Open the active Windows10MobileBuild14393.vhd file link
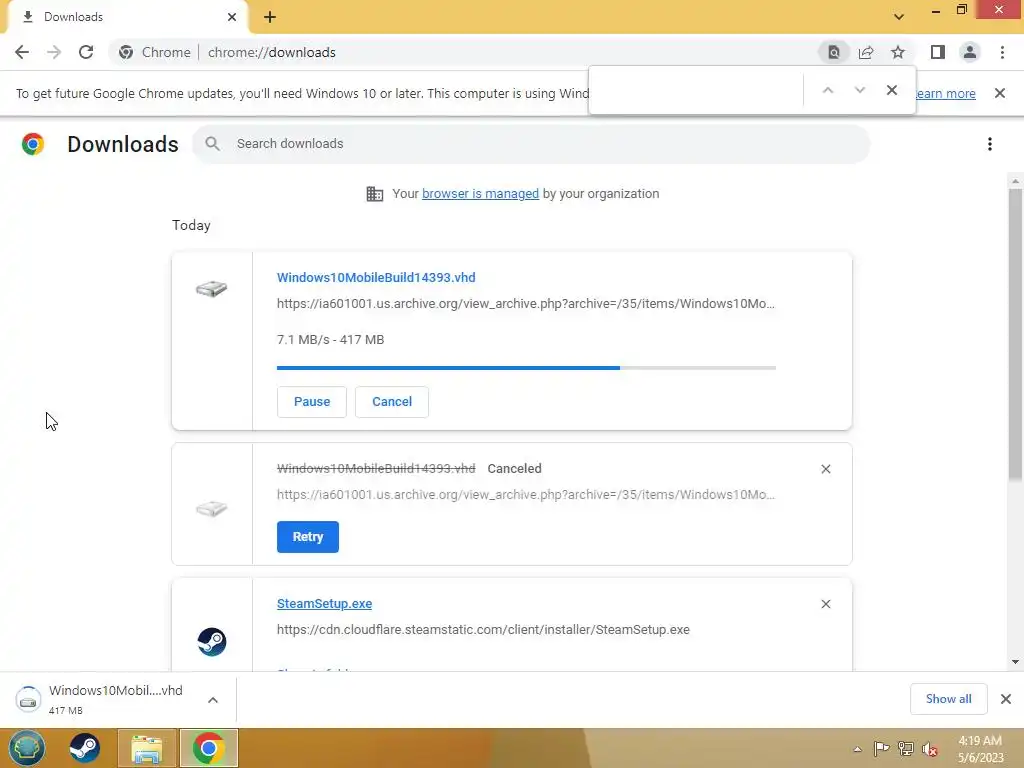1024x768 pixels. 376,278
